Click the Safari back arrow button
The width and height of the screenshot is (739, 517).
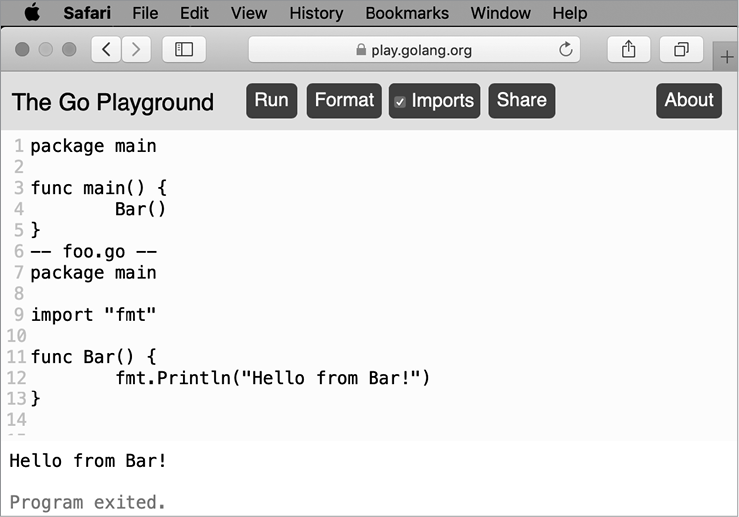click(106, 50)
